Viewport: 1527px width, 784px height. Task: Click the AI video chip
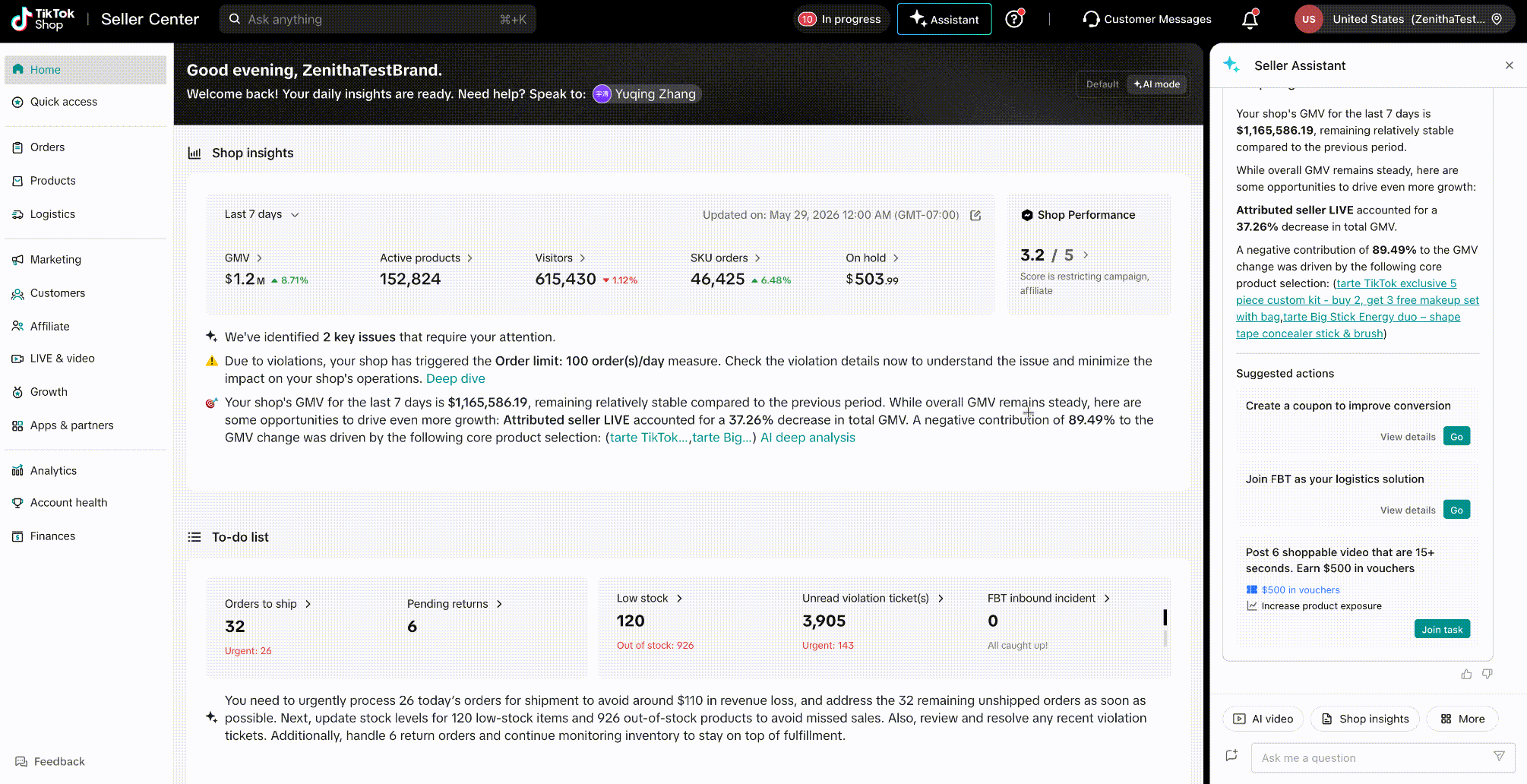click(x=1263, y=719)
